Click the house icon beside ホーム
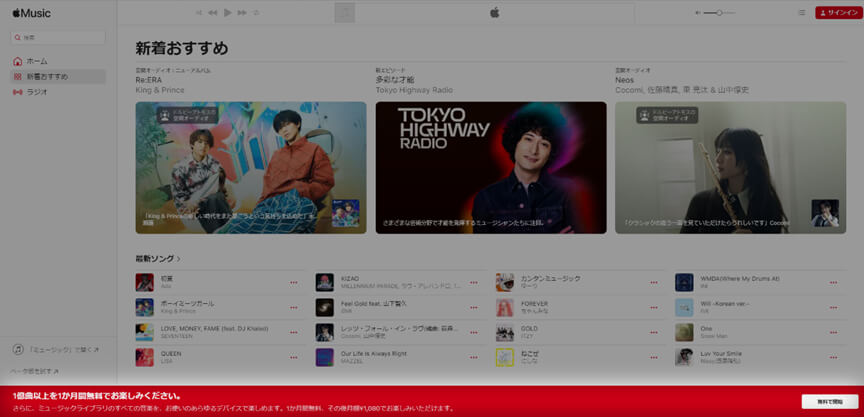Screen dimensions: 864x417 [x=18, y=61]
